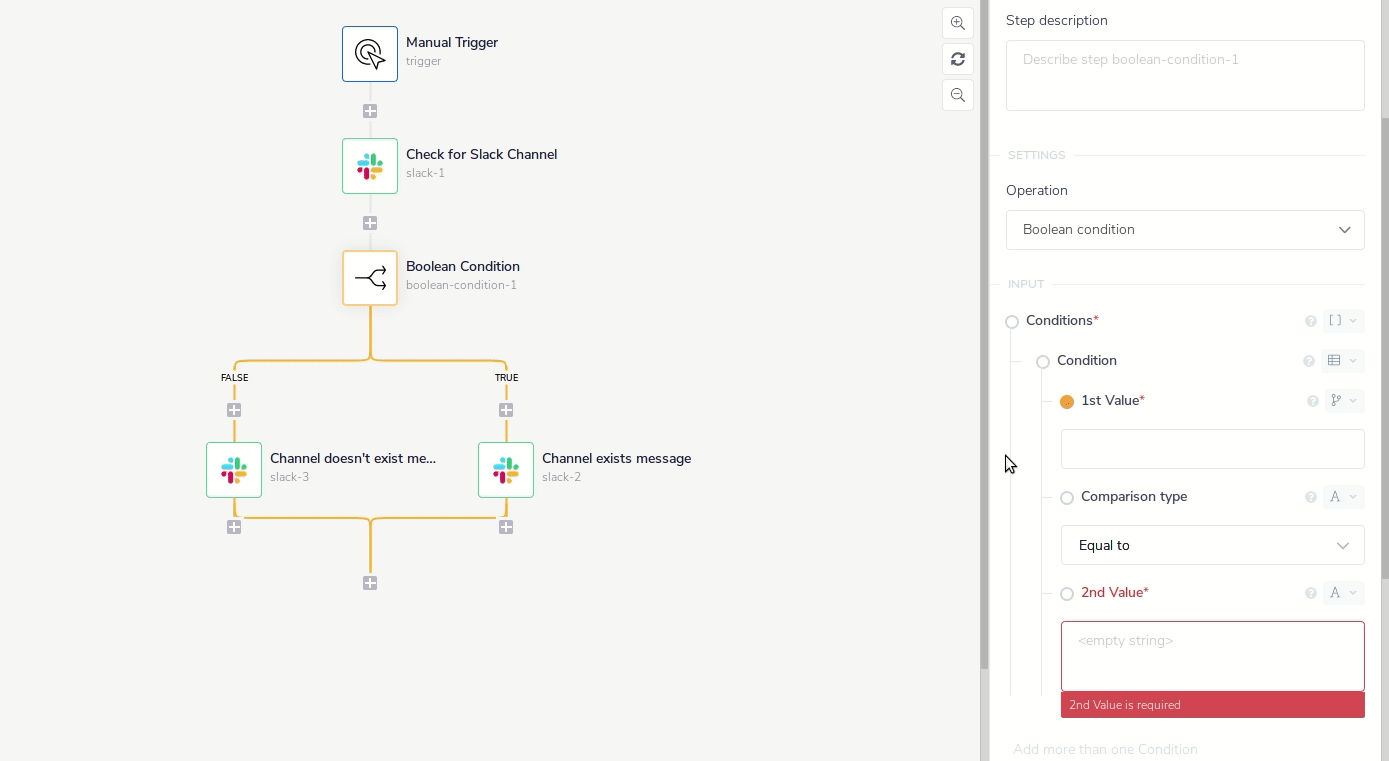Toggle the 2nd Value connector circle
Image resolution: width=1389 pixels, height=761 pixels.
click(1067, 594)
